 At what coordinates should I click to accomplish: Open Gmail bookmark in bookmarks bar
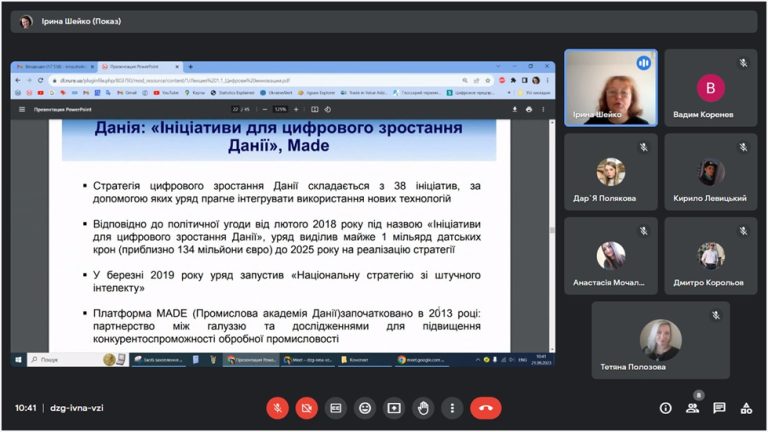point(127,93)
